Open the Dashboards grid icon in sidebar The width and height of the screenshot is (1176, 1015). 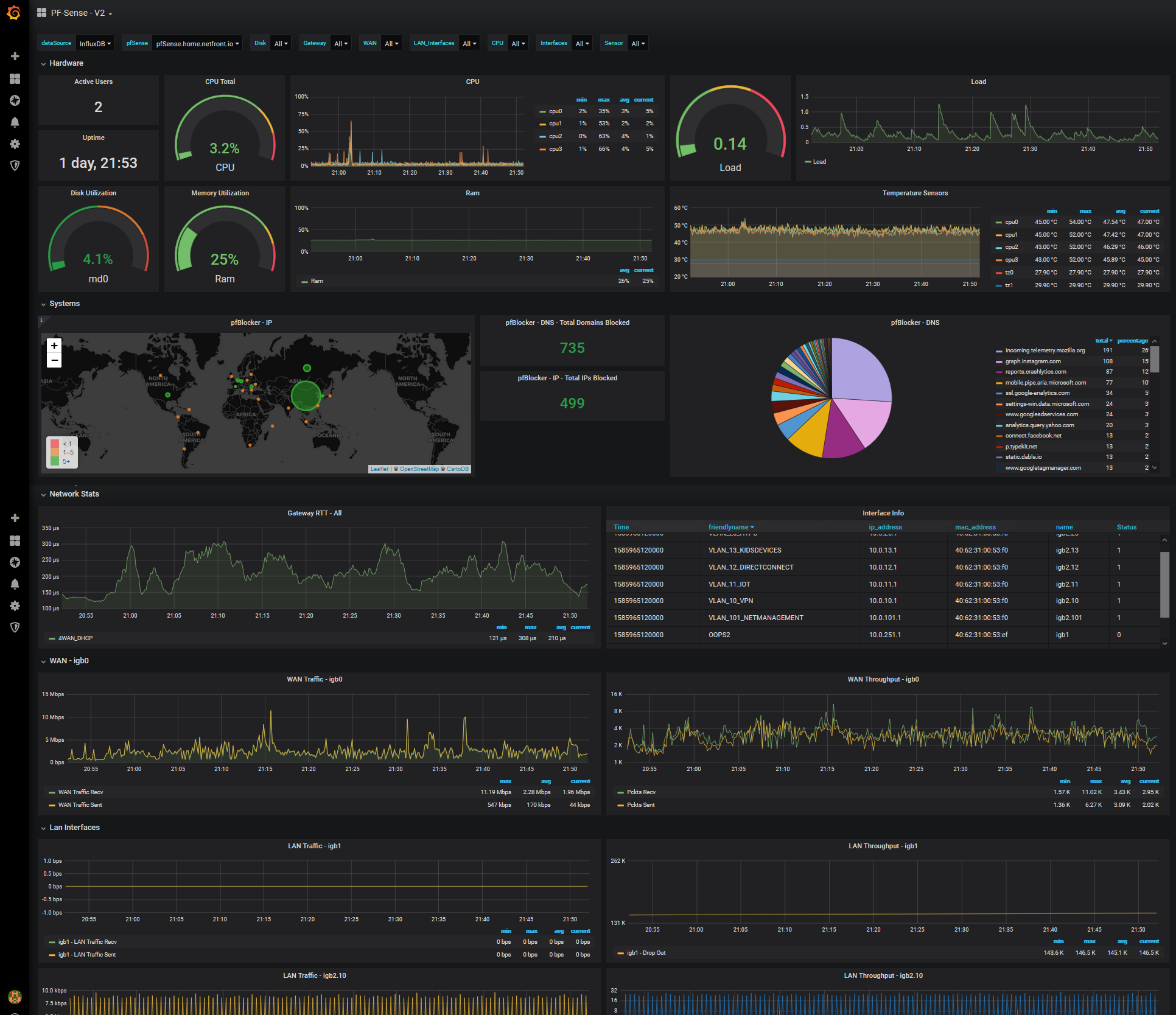click(15, 78)
